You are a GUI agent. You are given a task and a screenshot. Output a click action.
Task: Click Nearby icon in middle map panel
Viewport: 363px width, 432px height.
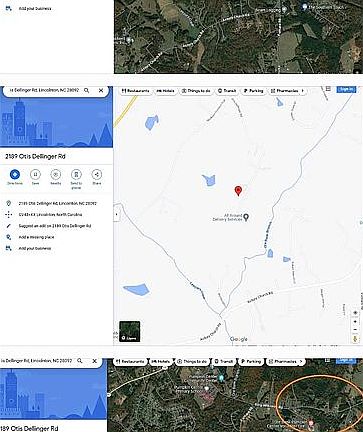pos(56,174)
